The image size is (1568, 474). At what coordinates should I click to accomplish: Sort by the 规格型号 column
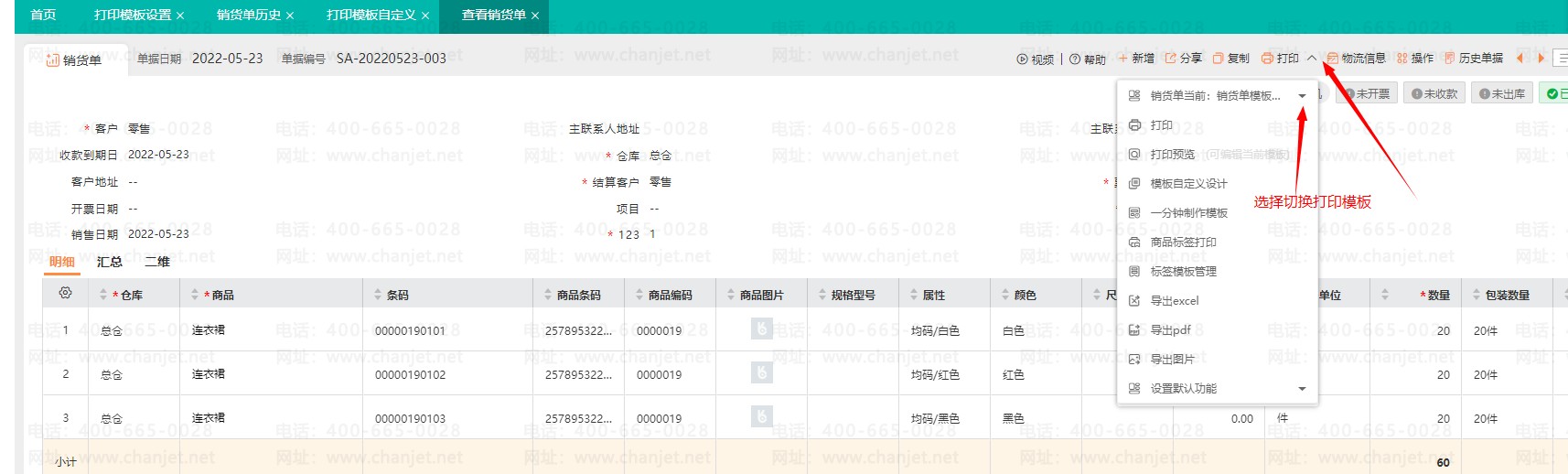[822, 295]
